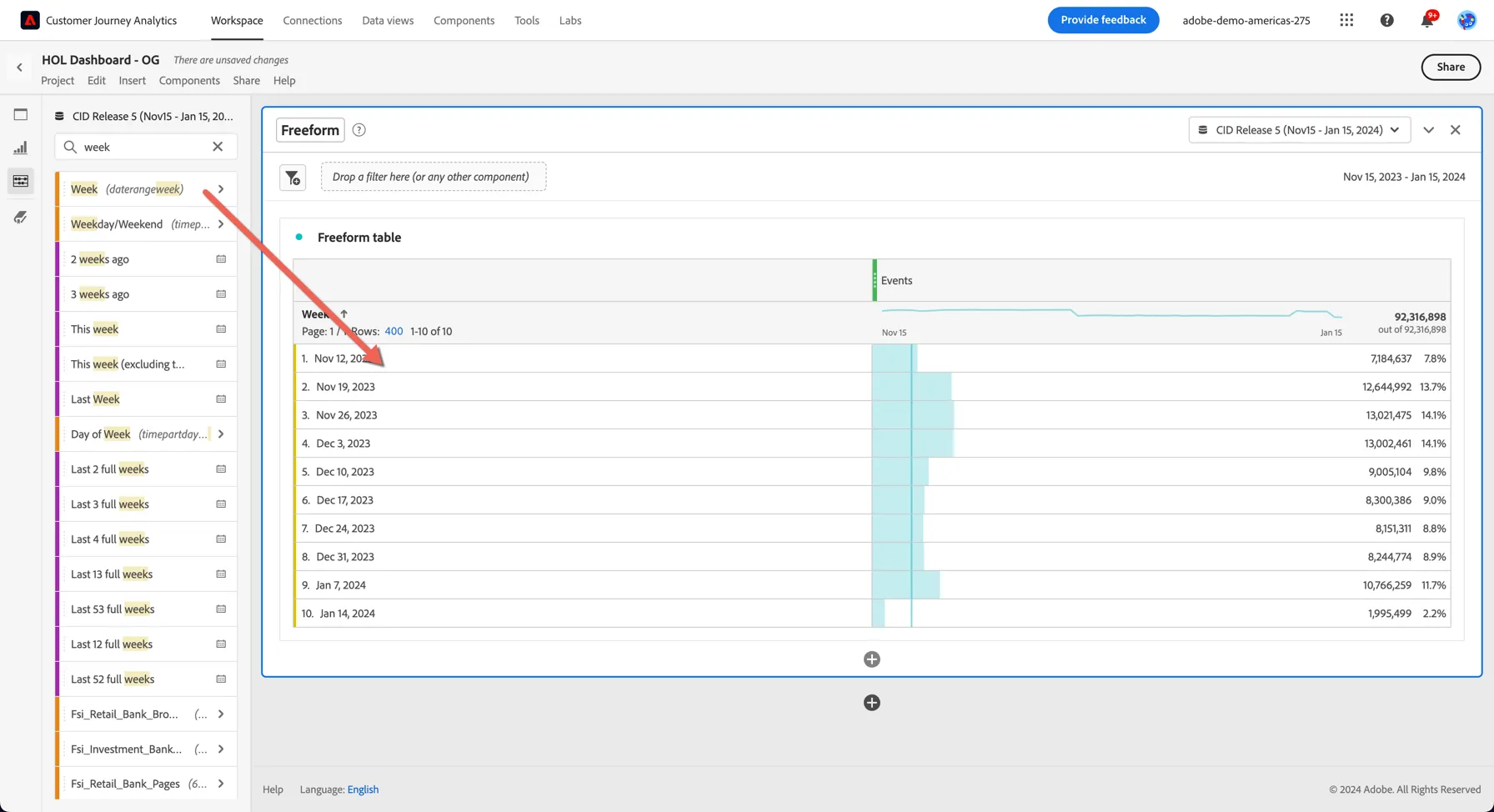Click the Provide feedback button
Image resolution: width=1494 pixels, height=812 pixels.
pos(1103,20)
